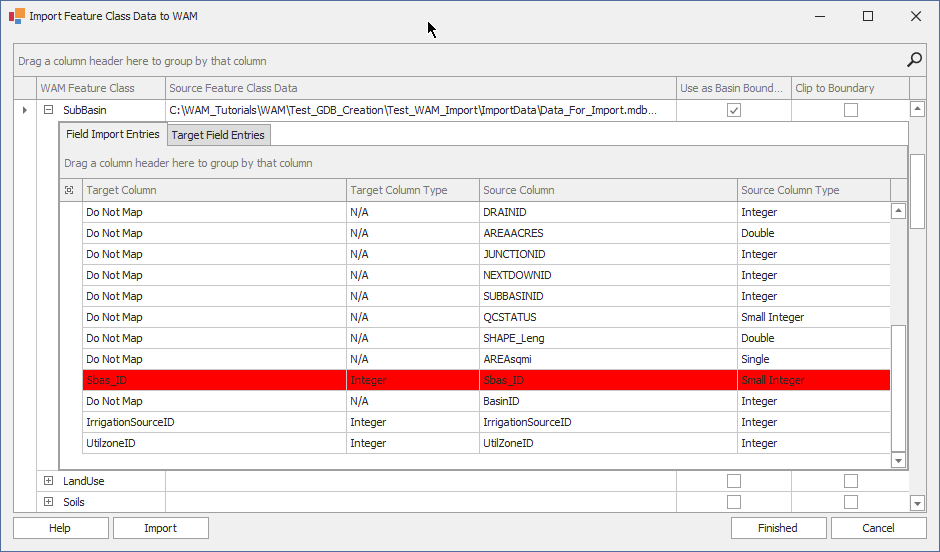Select the UtilzoneID target cell

215,443
